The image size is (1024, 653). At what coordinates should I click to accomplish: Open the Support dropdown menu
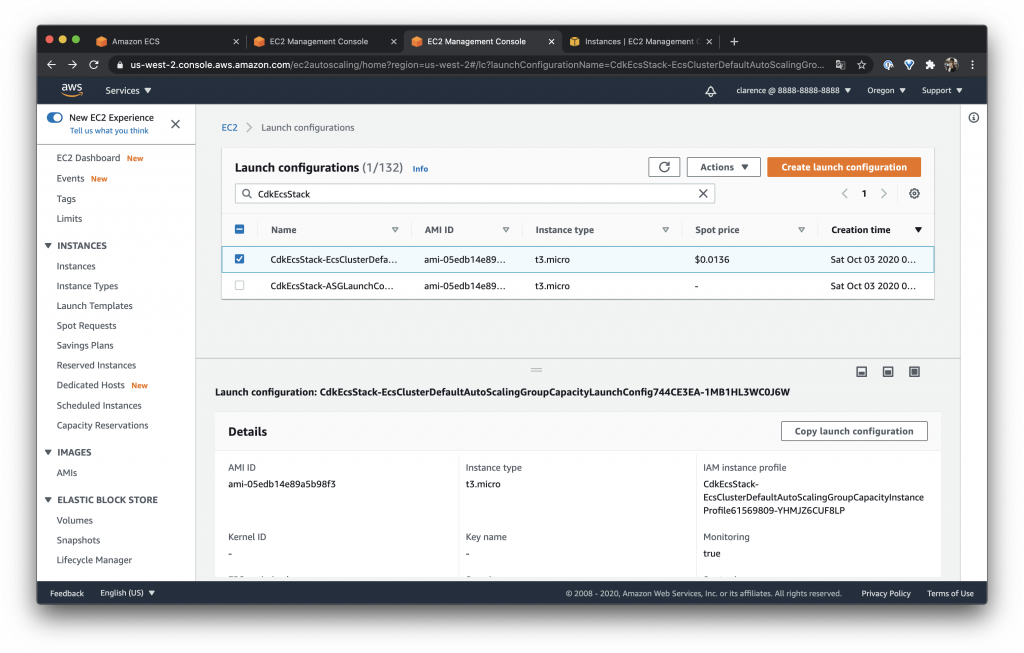pos(942,91)
